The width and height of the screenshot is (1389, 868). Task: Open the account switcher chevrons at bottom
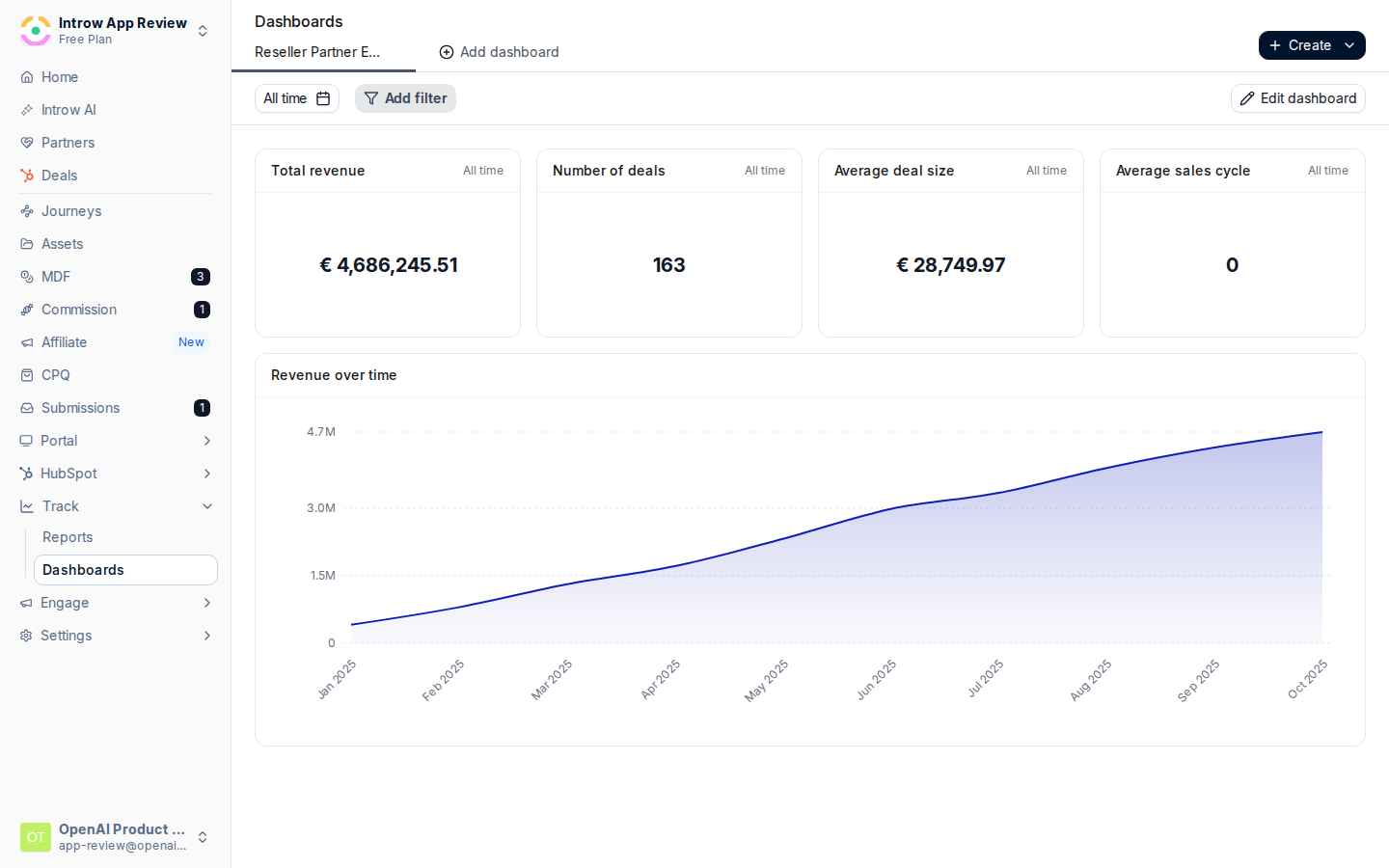(x=203, y=837)
